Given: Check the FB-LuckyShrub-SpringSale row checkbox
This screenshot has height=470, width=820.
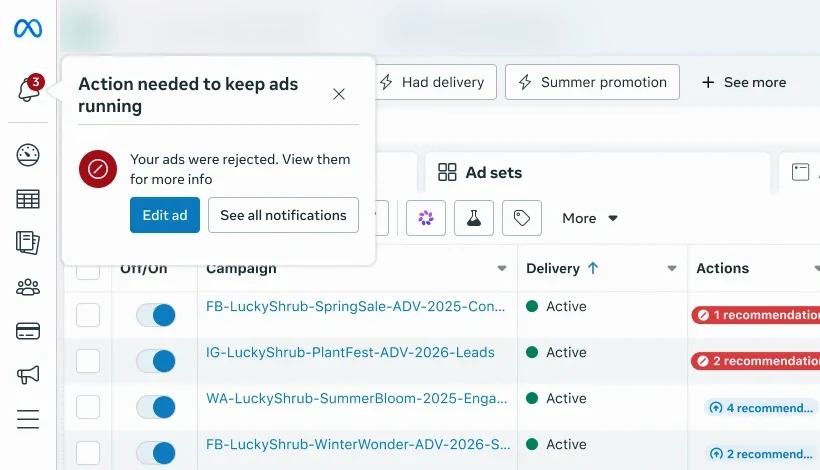Looking at the screenshot, I should coord(88,315).
